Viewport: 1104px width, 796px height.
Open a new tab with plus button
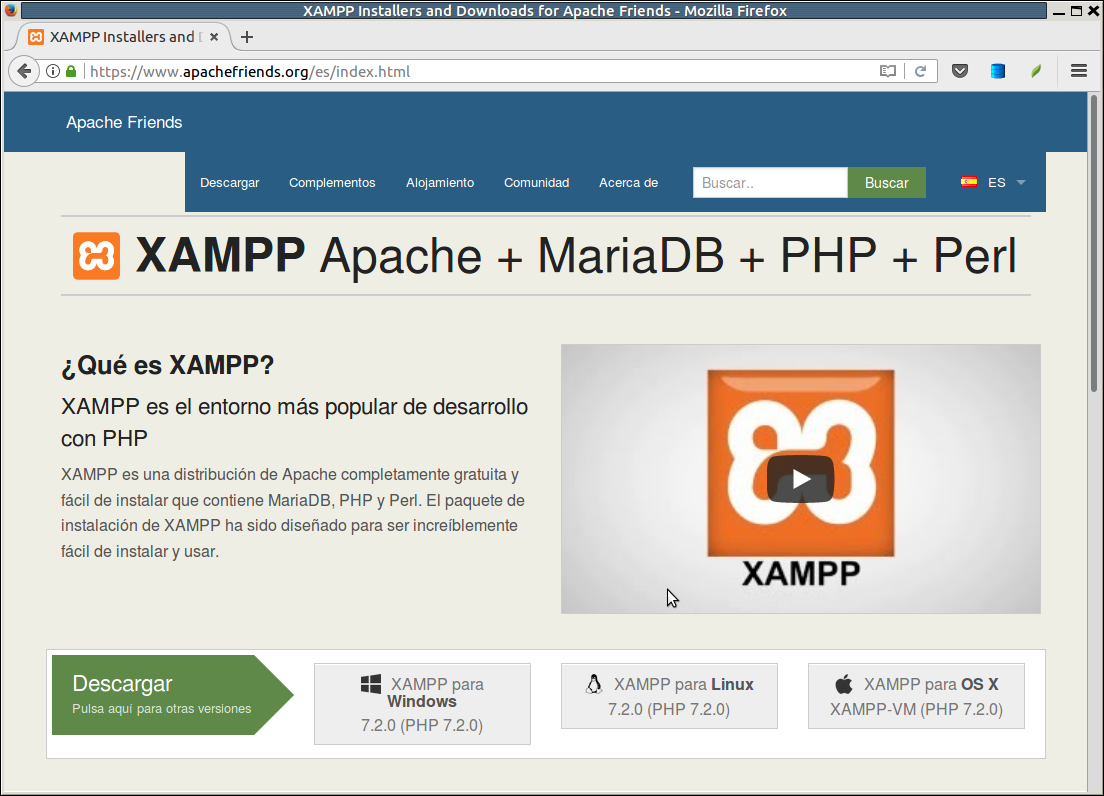click(x=247, y=37)
